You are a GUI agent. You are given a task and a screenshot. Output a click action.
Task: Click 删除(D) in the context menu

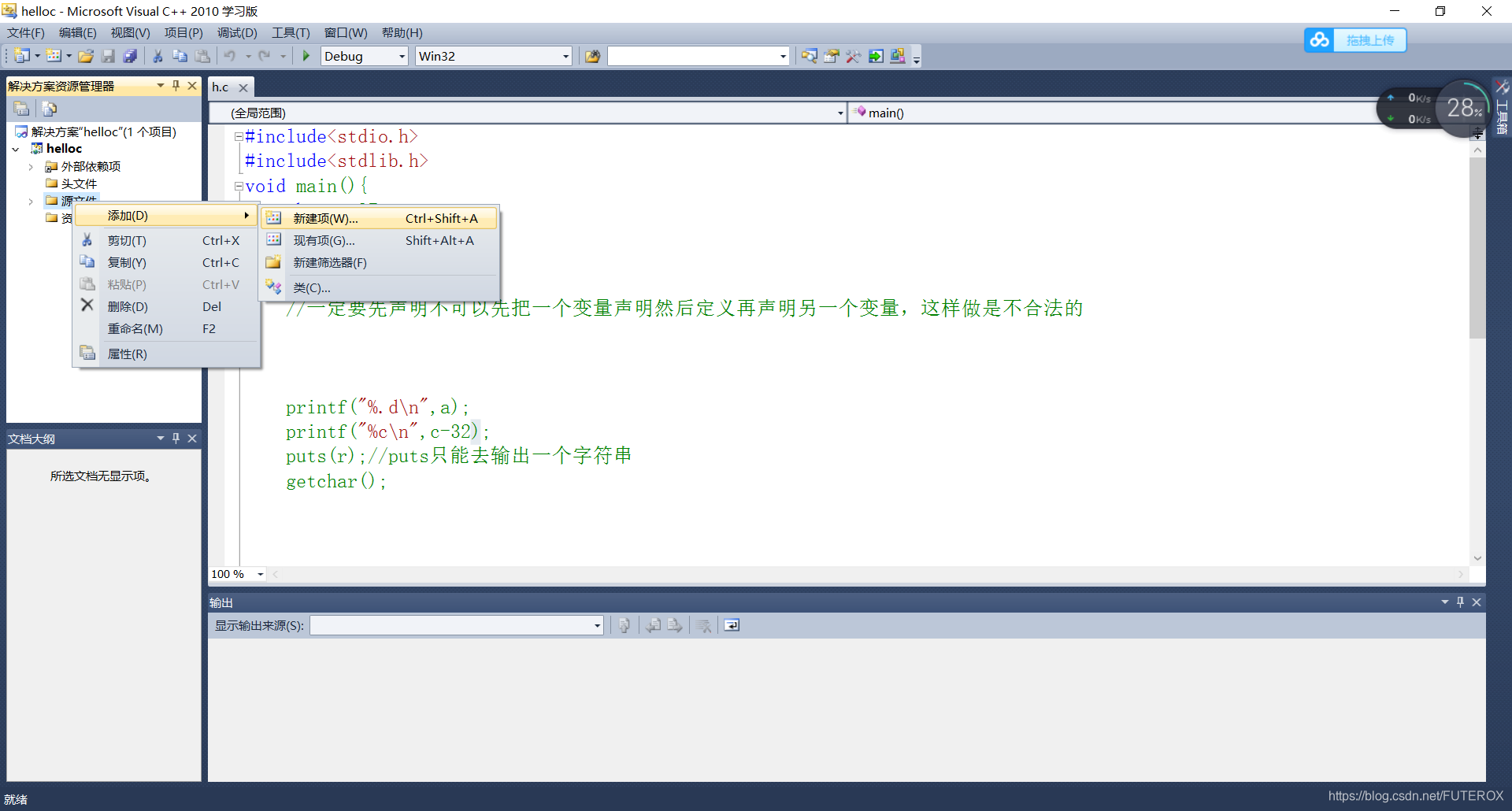point(166,306)
